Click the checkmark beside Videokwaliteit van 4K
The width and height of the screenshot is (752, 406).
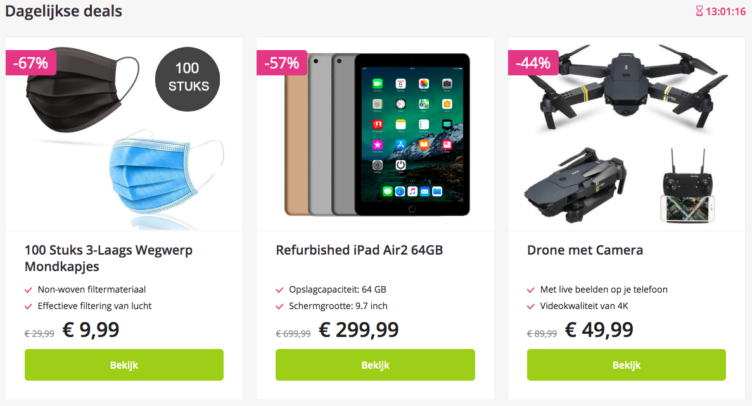pos(530,306)
